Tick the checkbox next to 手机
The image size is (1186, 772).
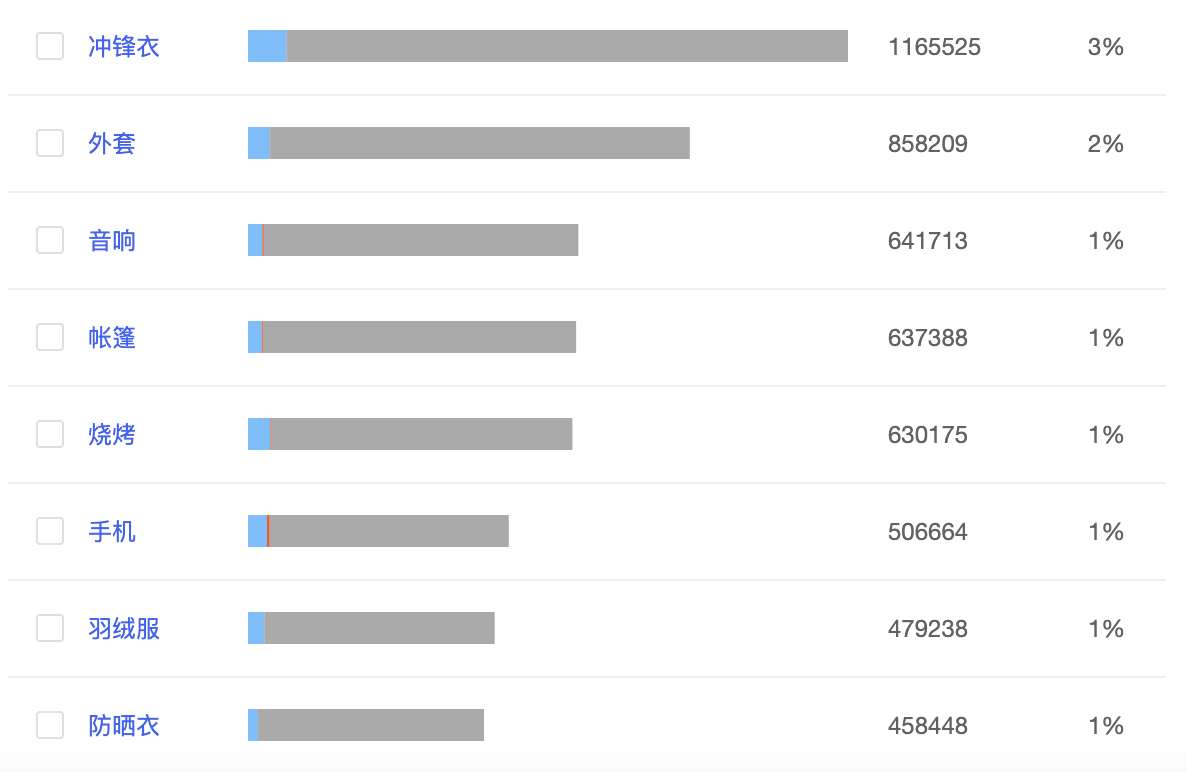[x=50, y=531]
